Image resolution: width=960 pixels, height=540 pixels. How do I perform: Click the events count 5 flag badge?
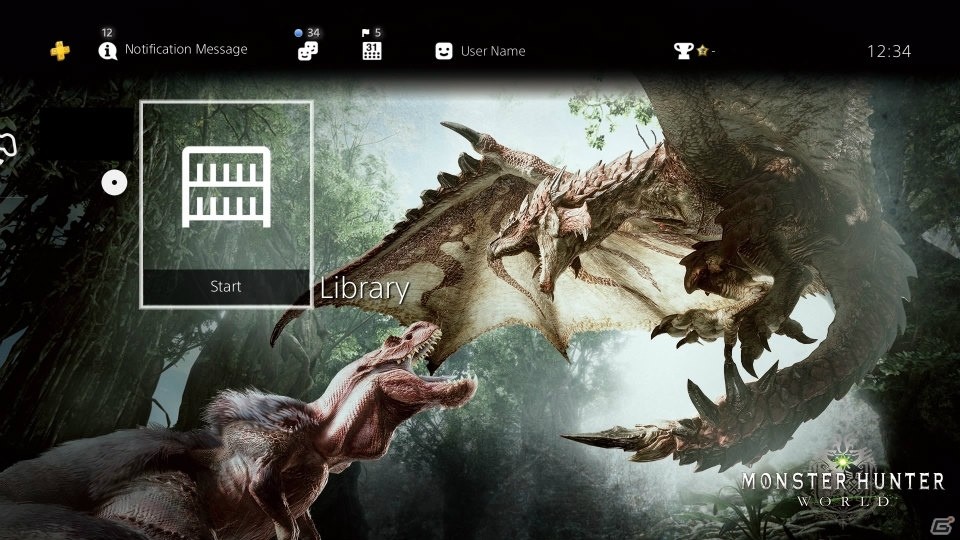point(372,32)
